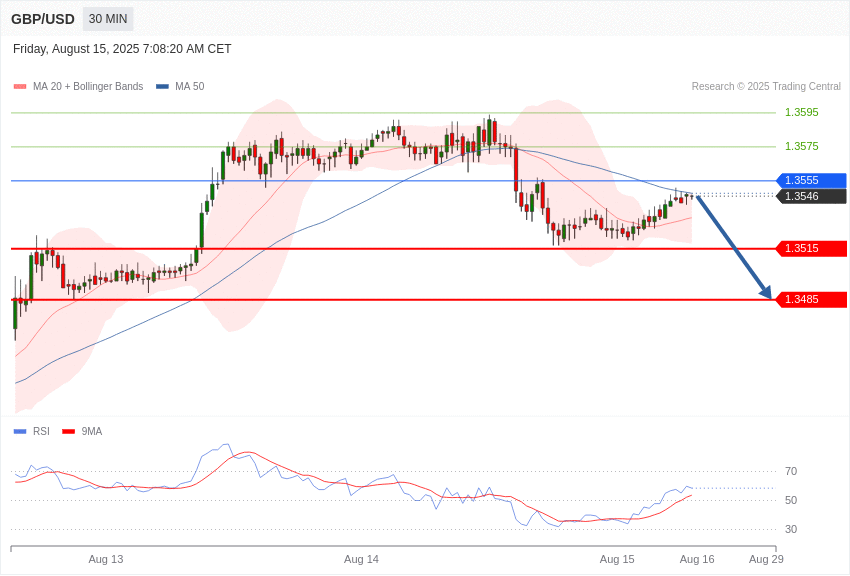
Task: Click the red 1.3515 support price tag
Action: click(x=811, y=249)
